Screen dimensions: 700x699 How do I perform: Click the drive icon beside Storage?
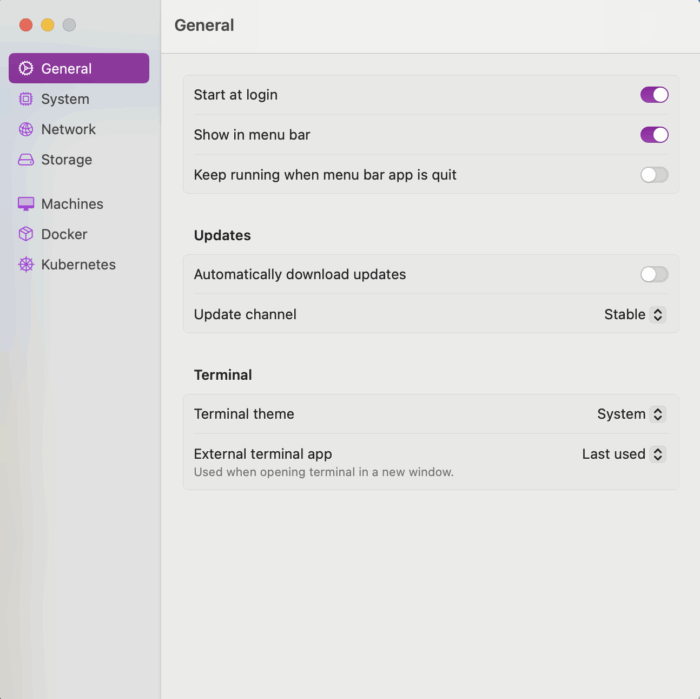[26, 160]
